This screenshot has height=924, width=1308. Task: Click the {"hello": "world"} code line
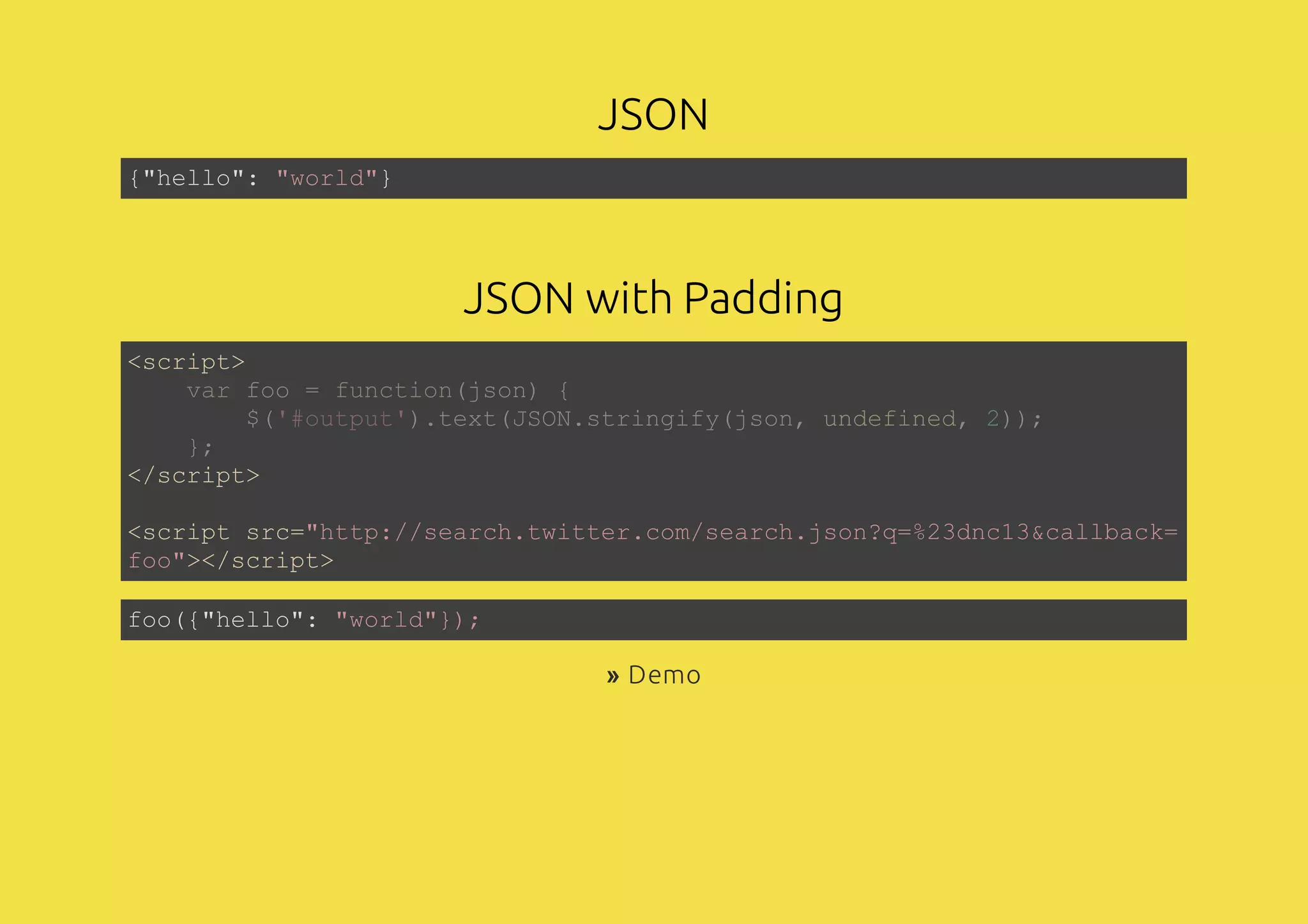[259, 178]
